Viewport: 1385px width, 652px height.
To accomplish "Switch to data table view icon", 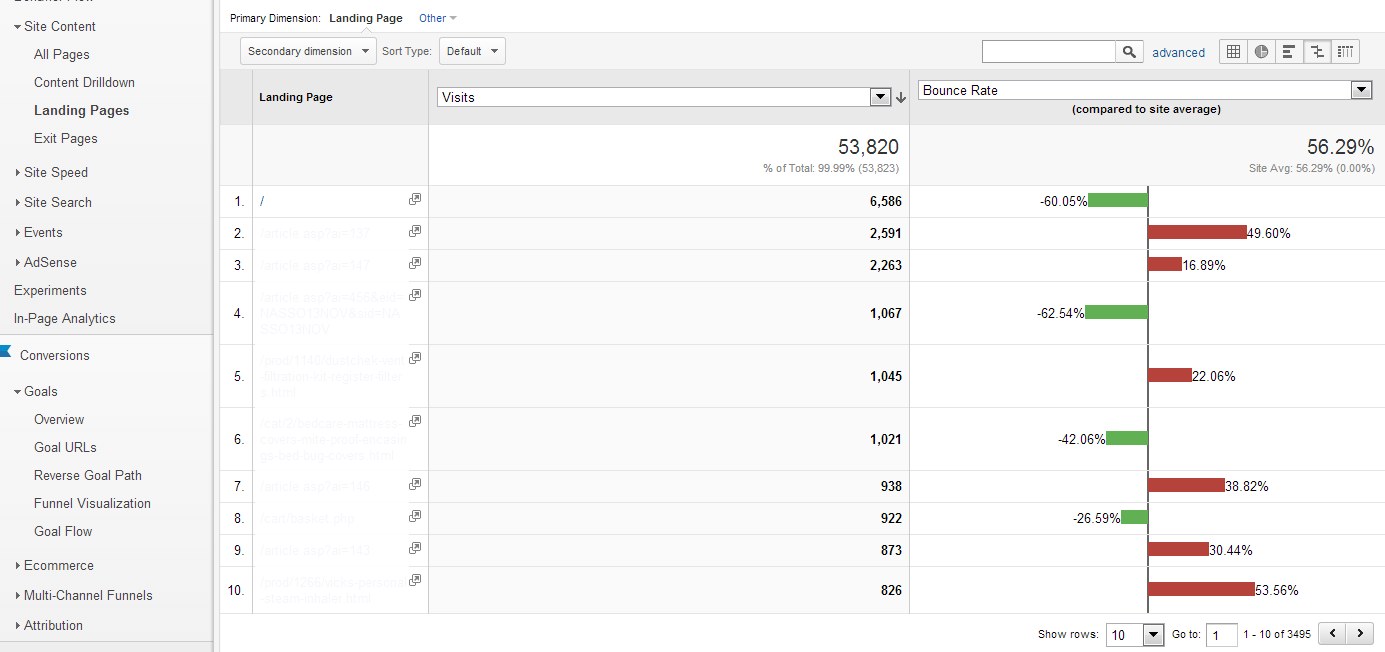I will pyautogui.click(x=1233, y=52).
